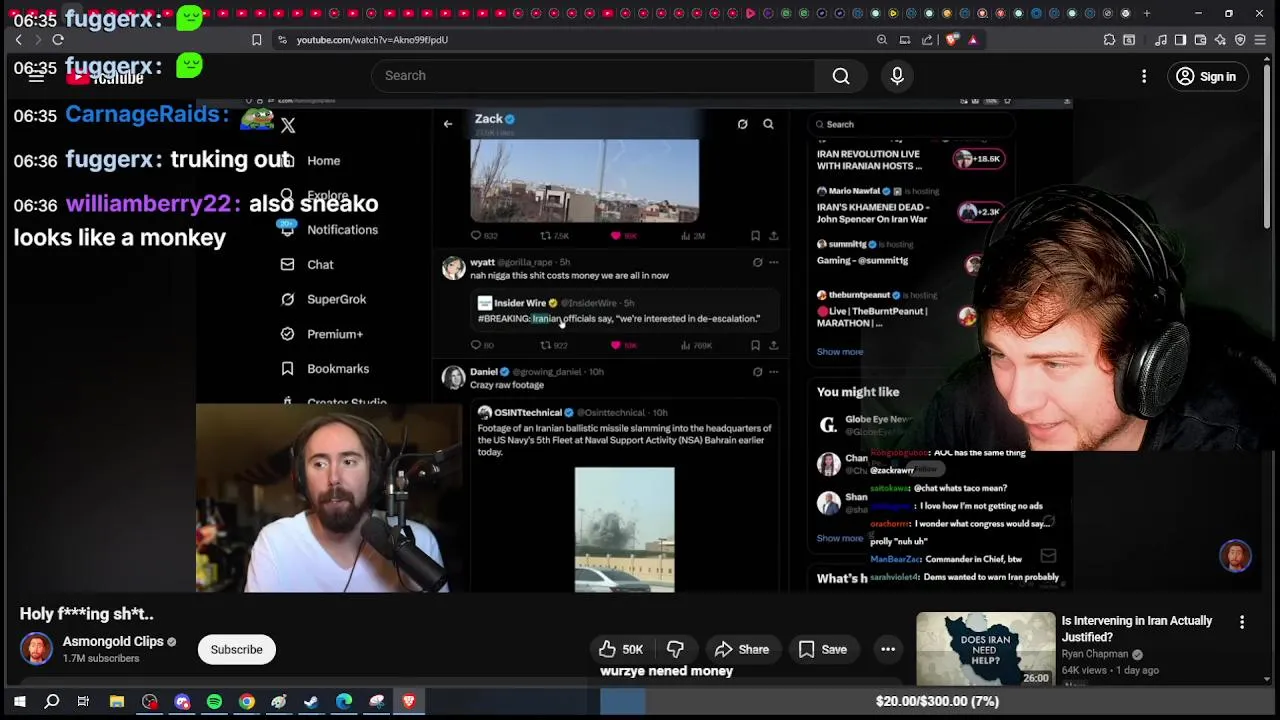This screenshot has height=720, width=1280.
Task: Open the browser hamburger main menu
Action: coord(1260,40)
